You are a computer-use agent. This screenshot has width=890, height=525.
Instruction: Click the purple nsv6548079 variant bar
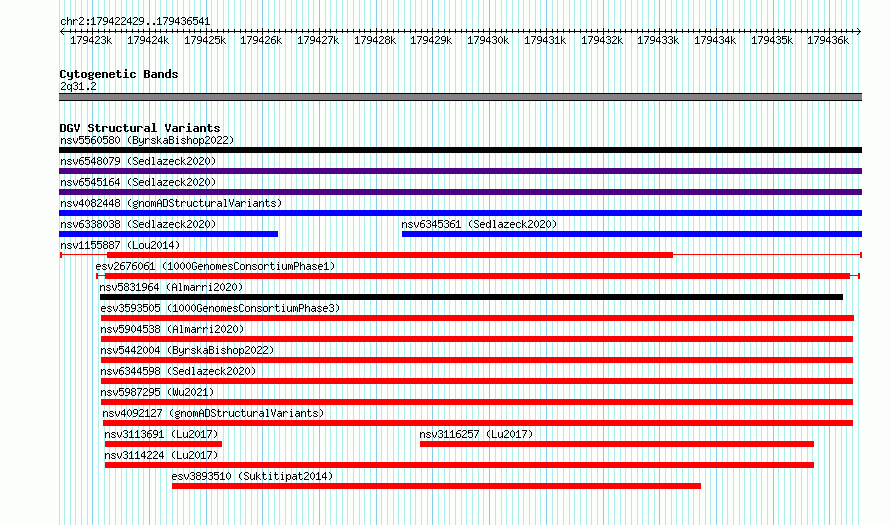coord(460,171)
